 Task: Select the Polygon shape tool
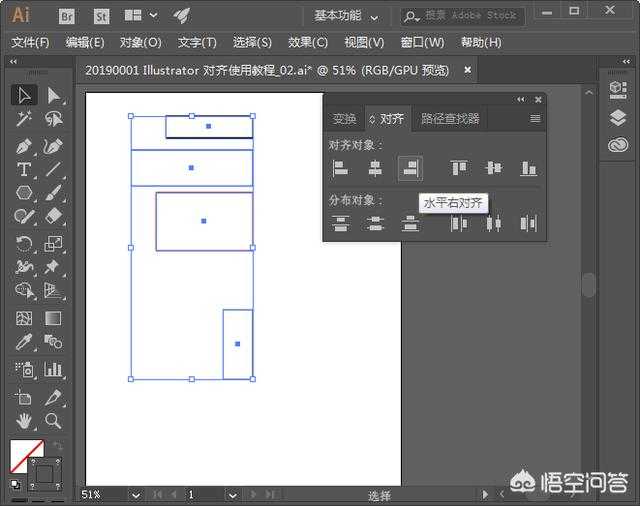[24, 193]
